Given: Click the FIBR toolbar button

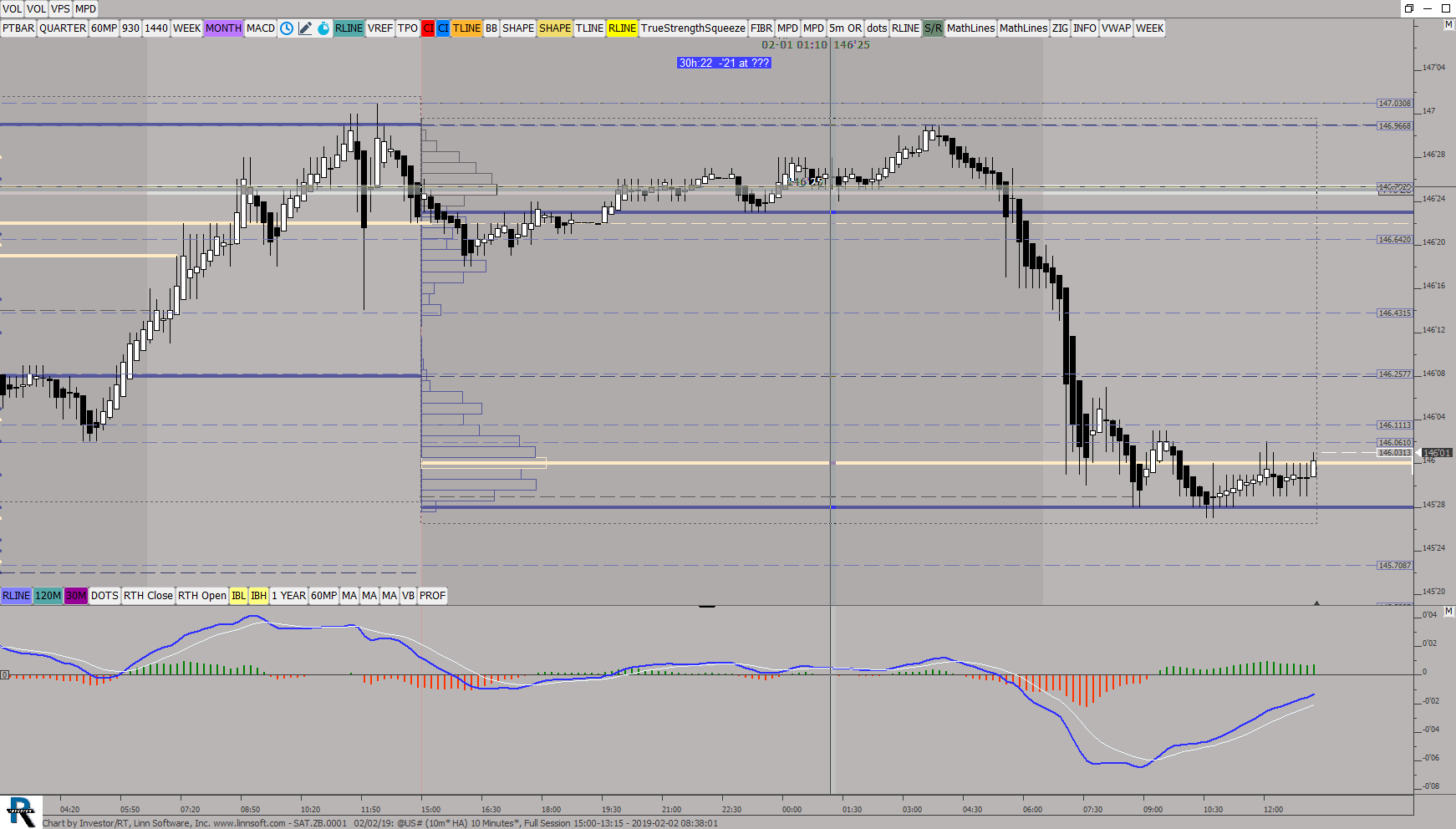Looking at the screenshot, I should point(761,28).
